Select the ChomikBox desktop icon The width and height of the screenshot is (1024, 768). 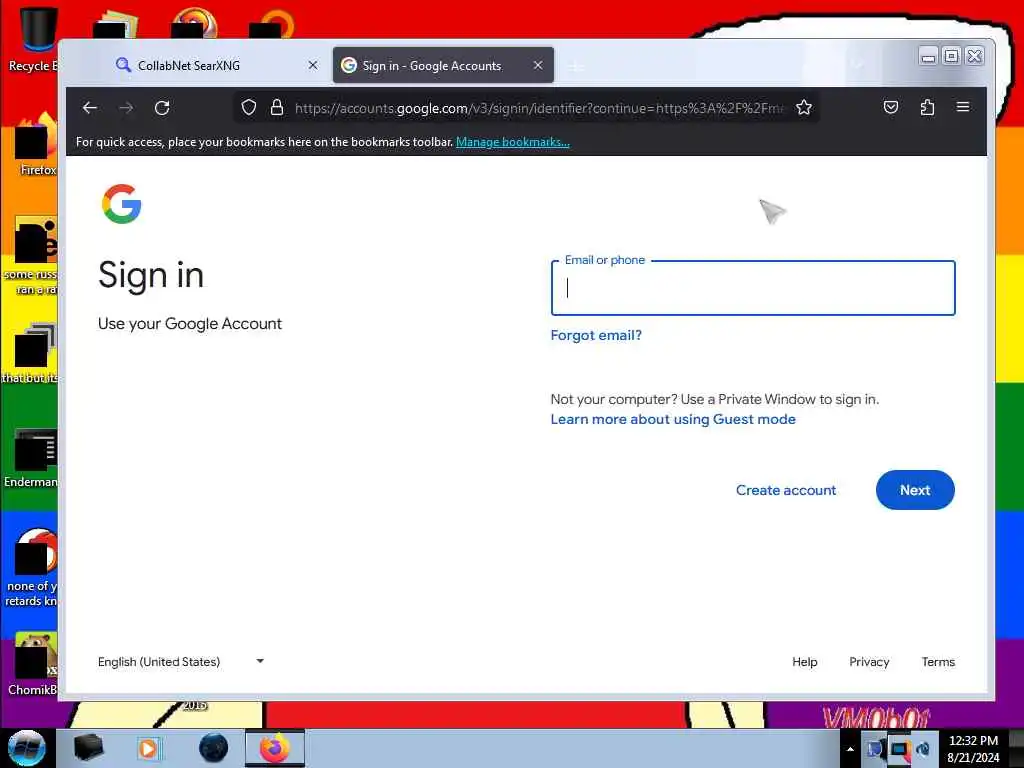(x=33, y=663)
